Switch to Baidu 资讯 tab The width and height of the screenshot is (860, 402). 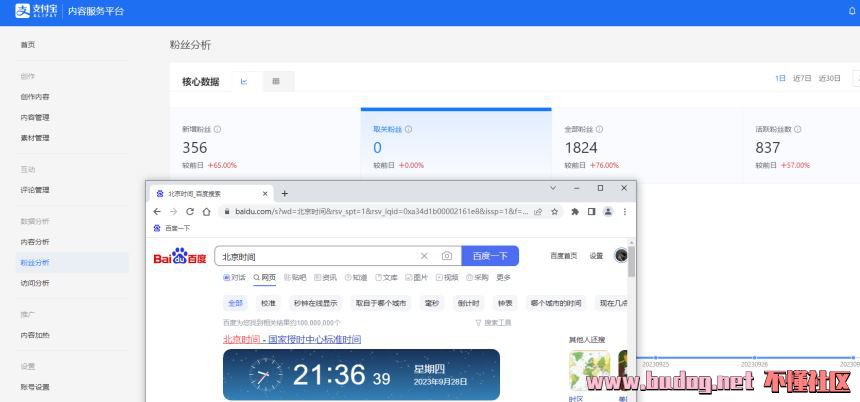click(326, 278)
